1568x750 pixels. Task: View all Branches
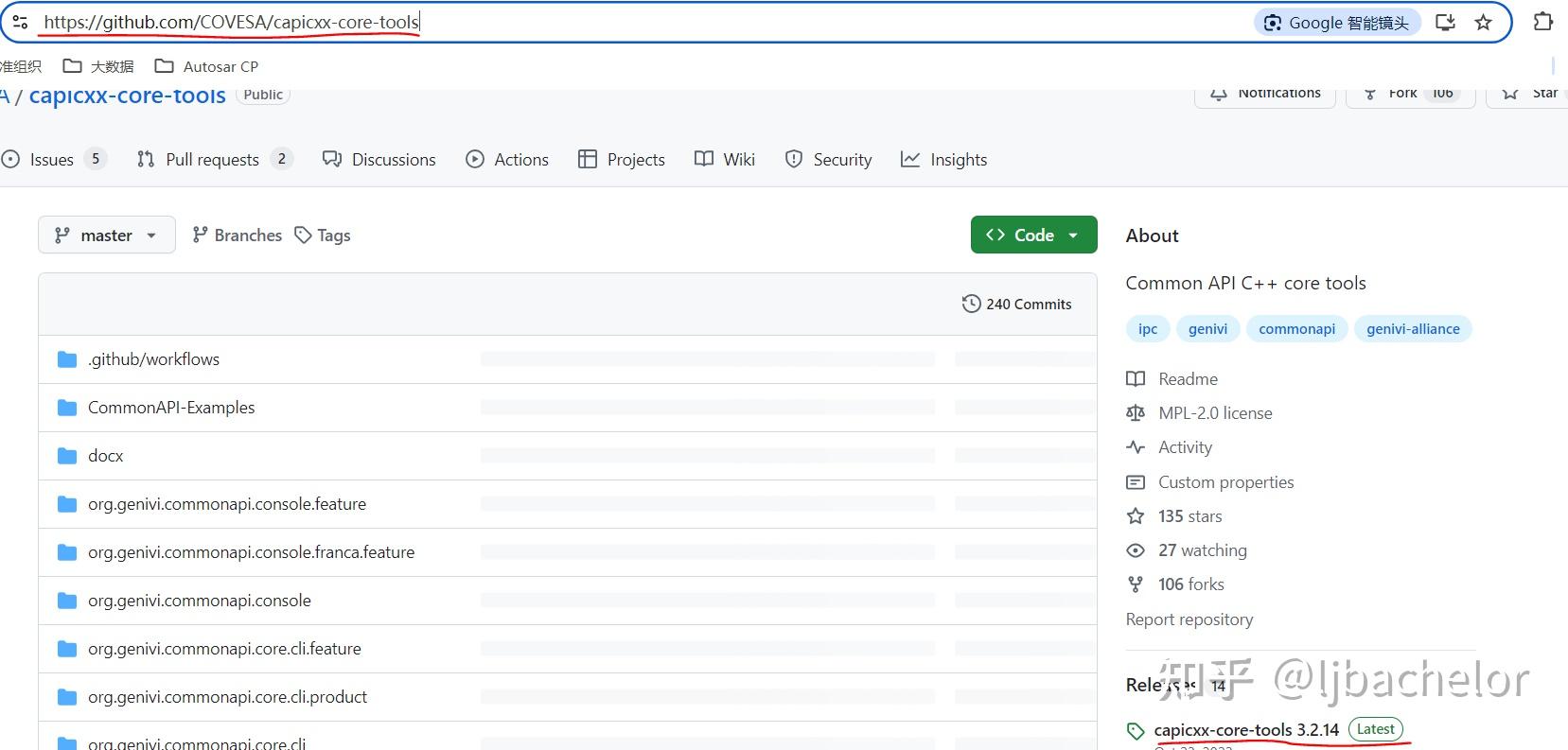coord(237,235)
